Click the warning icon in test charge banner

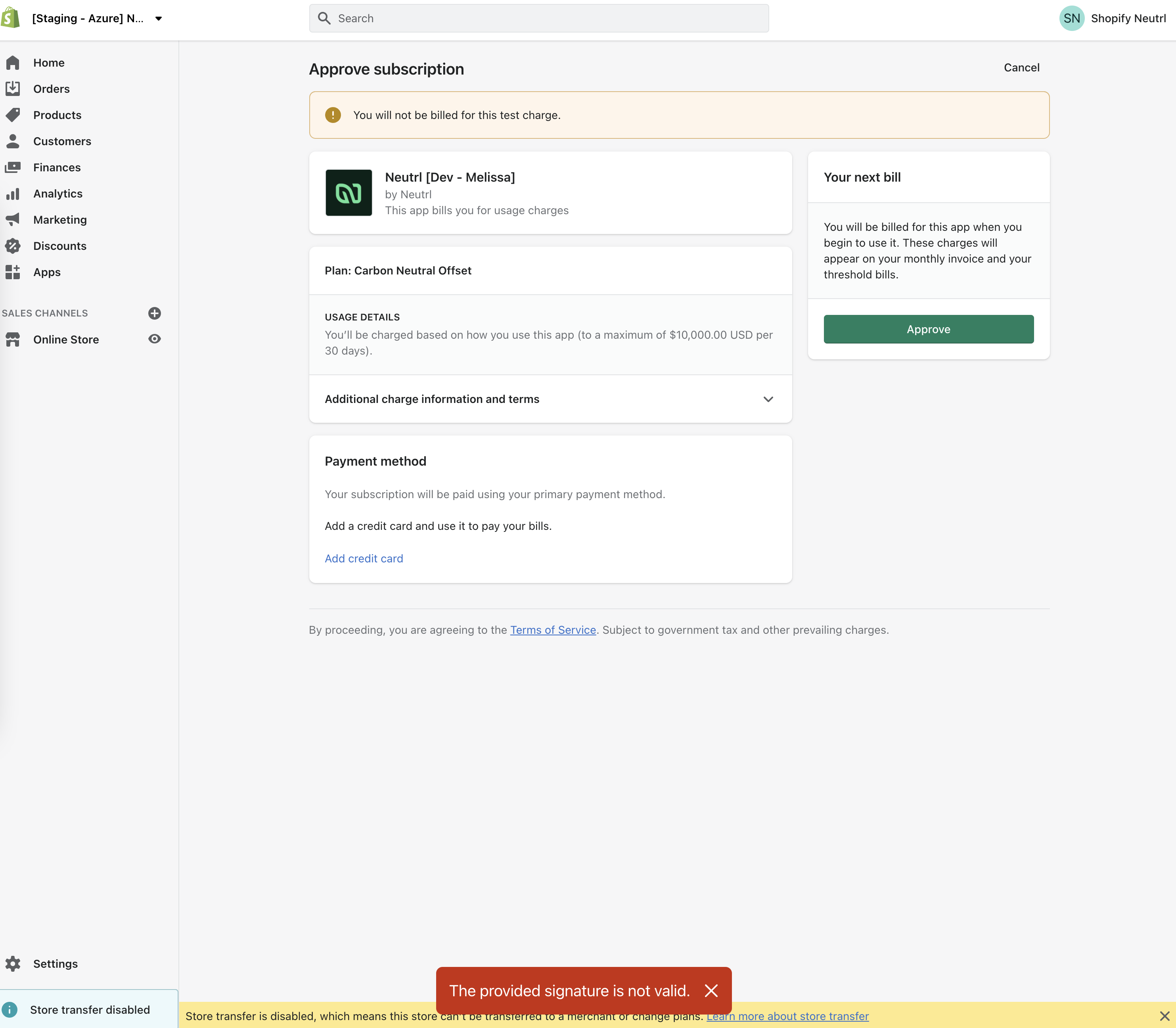click(x=333, y=115)
